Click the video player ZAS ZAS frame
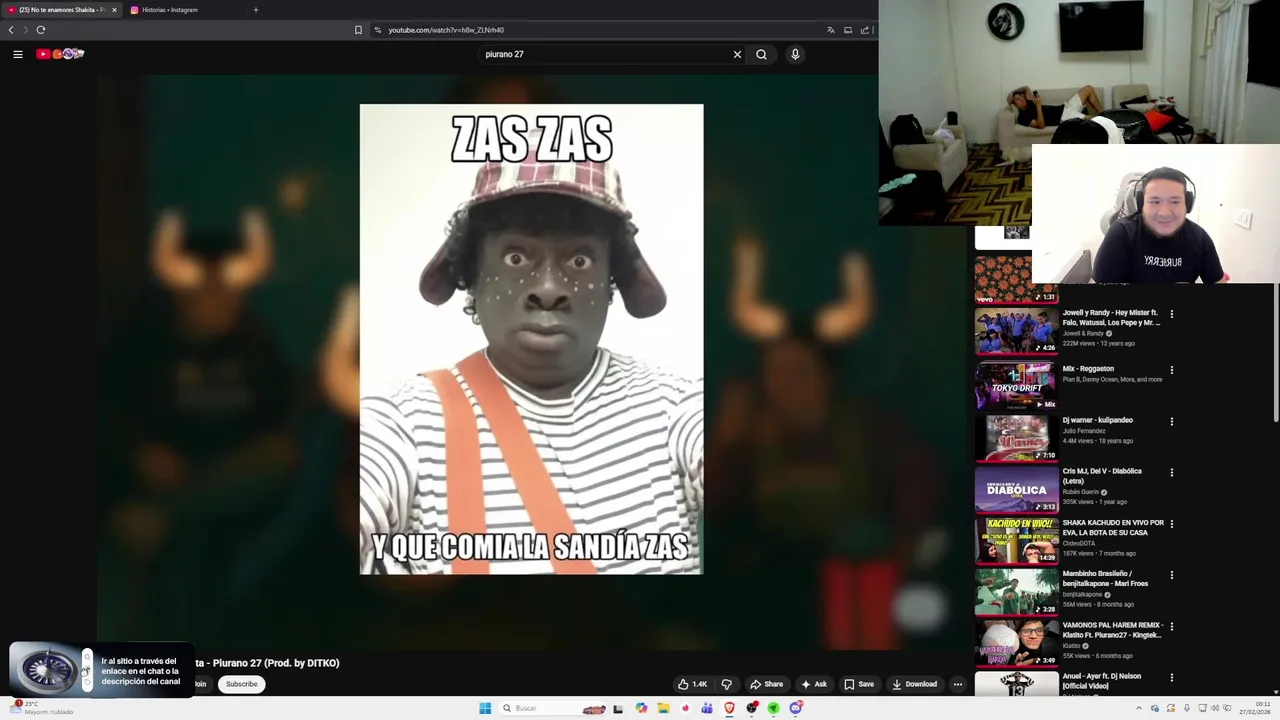Screen dimensions: 1280x720 click(531, 339)
